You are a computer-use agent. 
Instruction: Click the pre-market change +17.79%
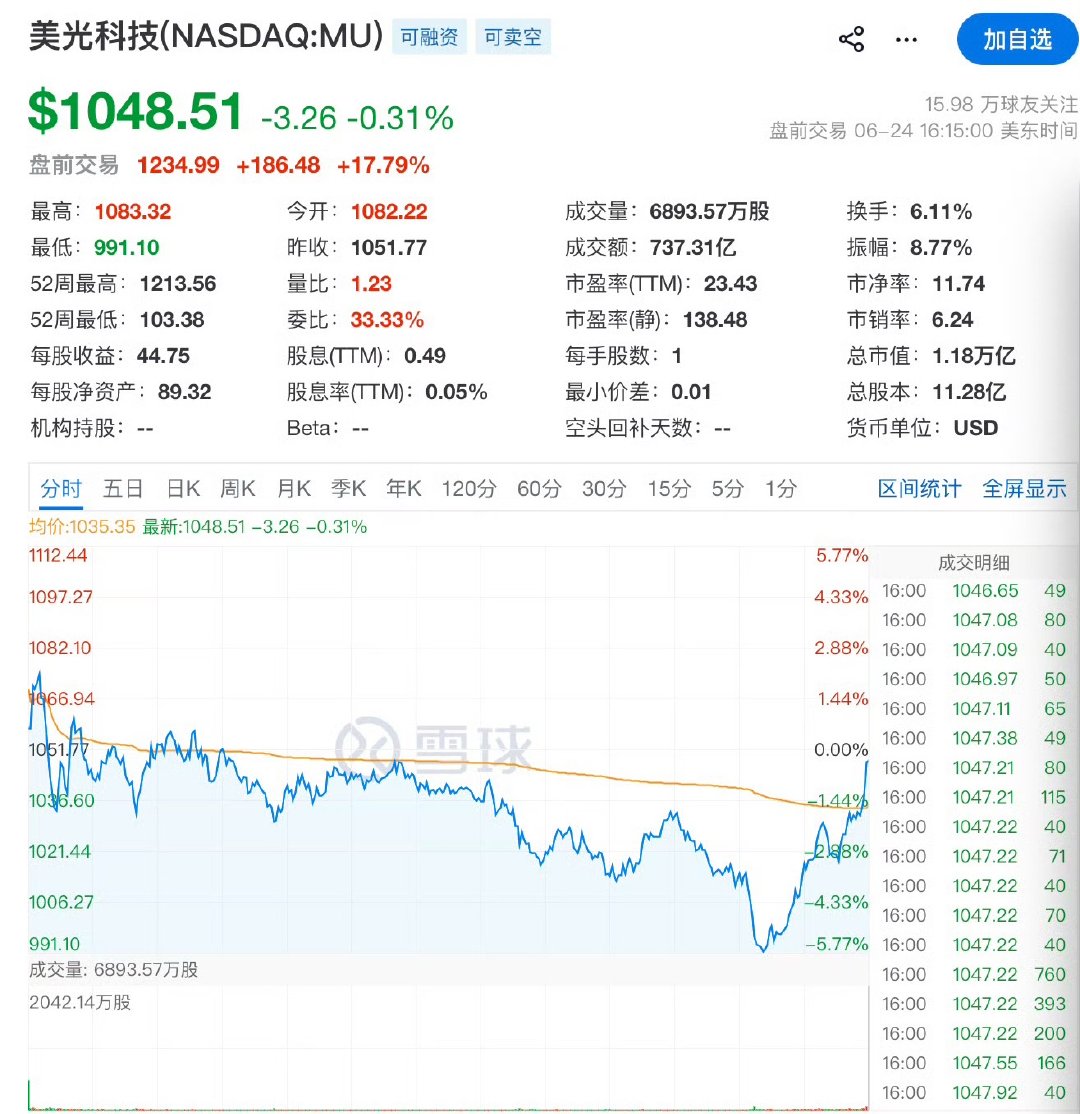click(x=383, y=166)
